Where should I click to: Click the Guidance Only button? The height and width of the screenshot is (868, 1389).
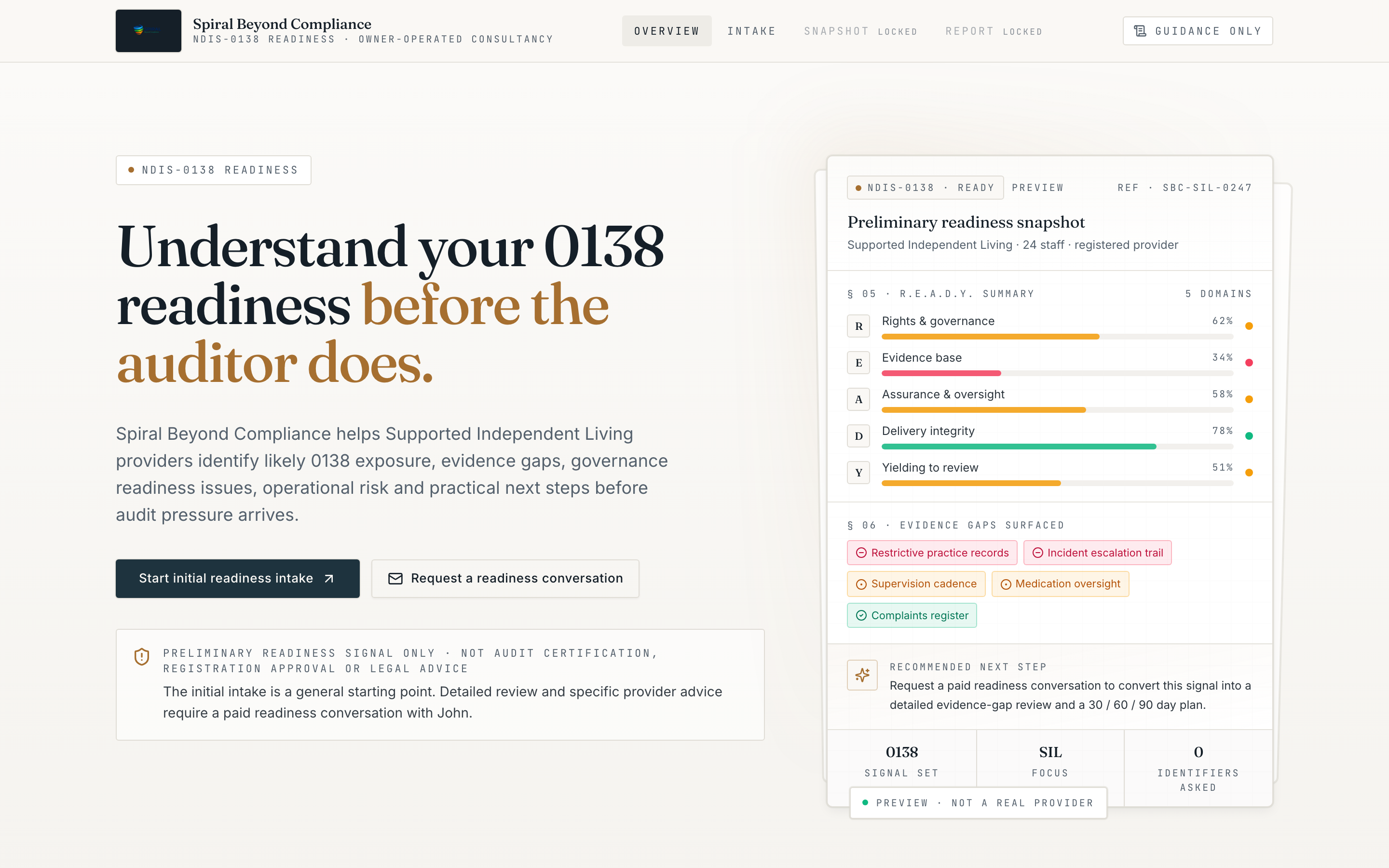click(1198, 31)
